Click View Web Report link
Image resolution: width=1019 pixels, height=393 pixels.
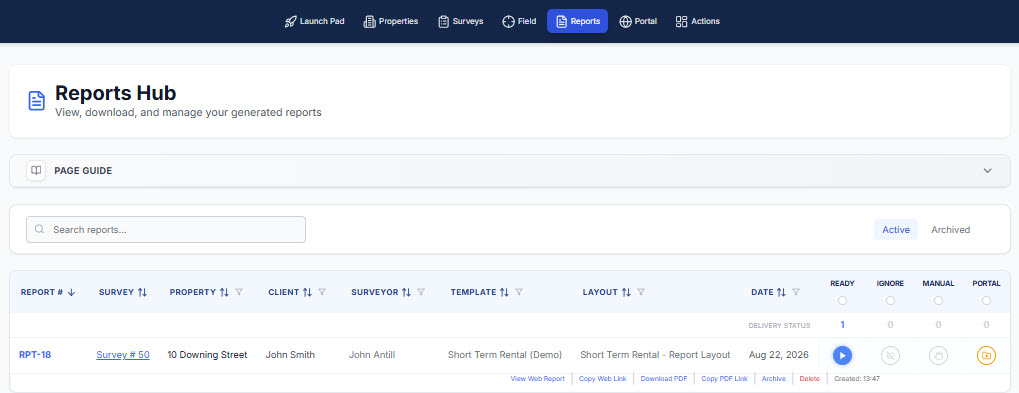coord(537,379)
